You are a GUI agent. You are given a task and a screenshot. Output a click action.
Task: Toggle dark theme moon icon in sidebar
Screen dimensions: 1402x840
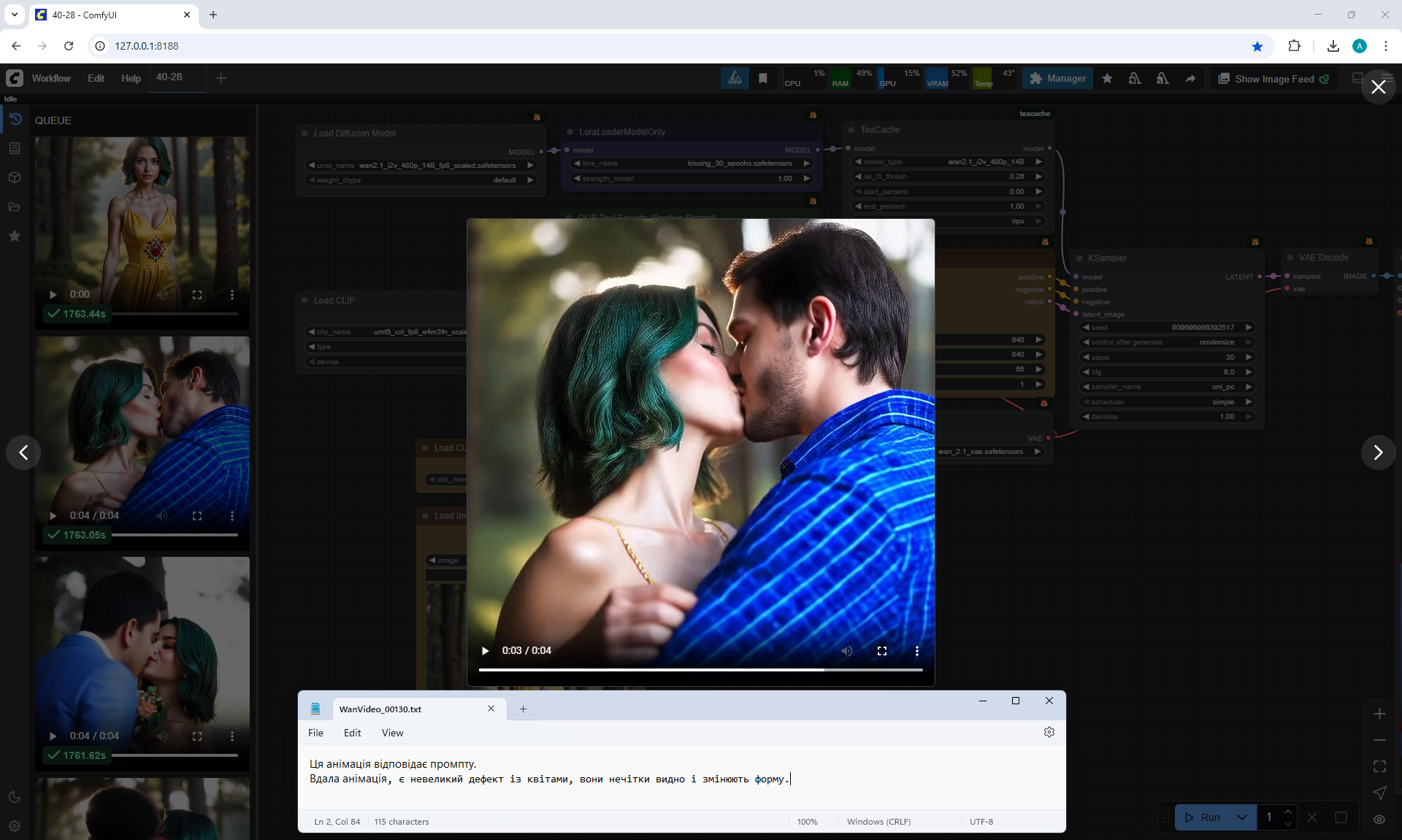click(x=15, y=797)
